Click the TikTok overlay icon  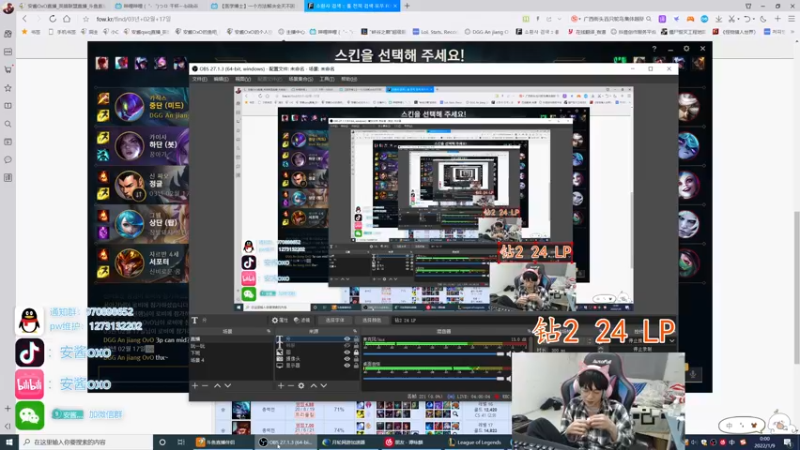(x=29, y=353)
